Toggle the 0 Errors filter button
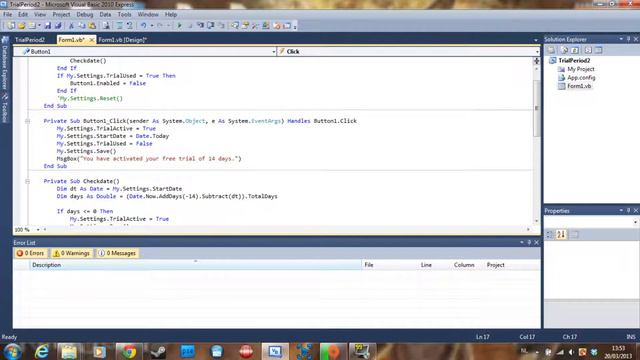 pos(31,253)
